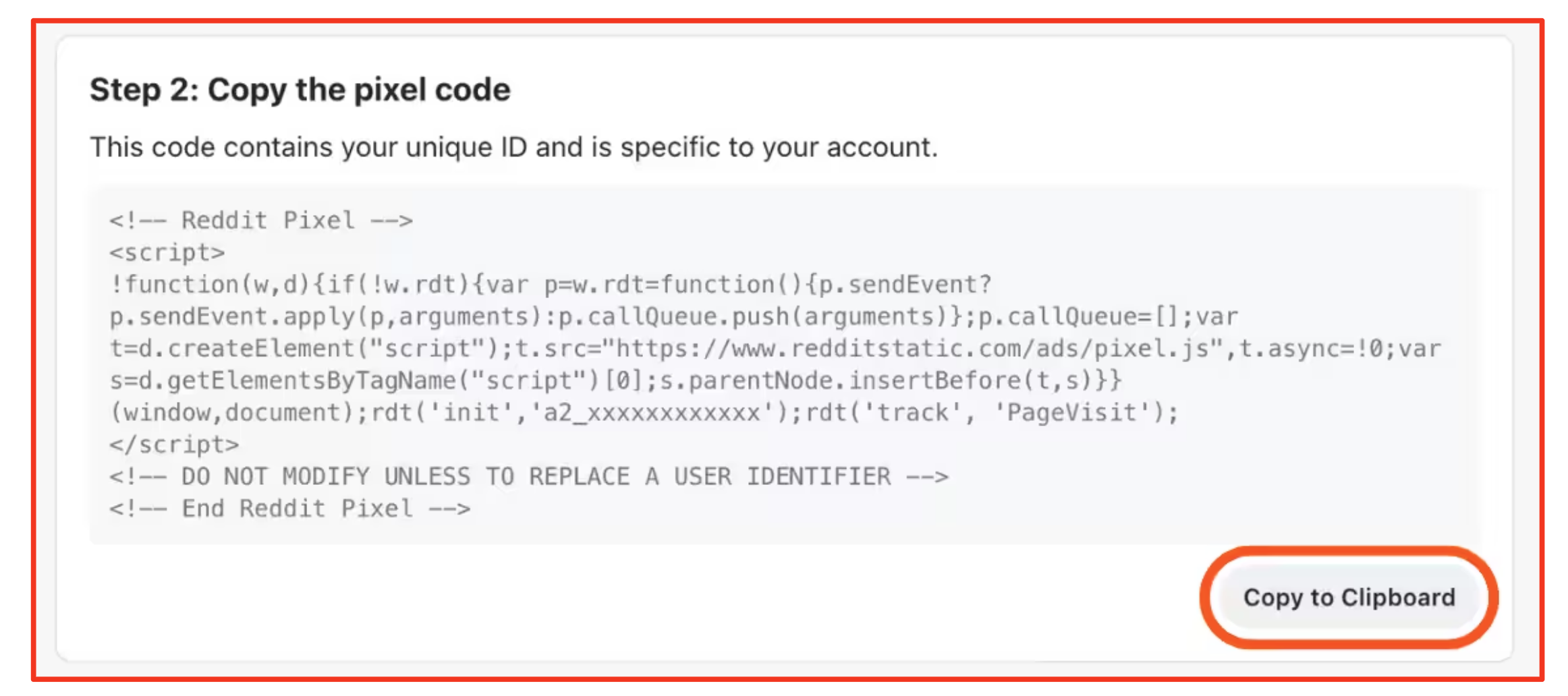Click the 'unique ID' description sentence
Screen dimensions: 1568x696
pos(513,147)
